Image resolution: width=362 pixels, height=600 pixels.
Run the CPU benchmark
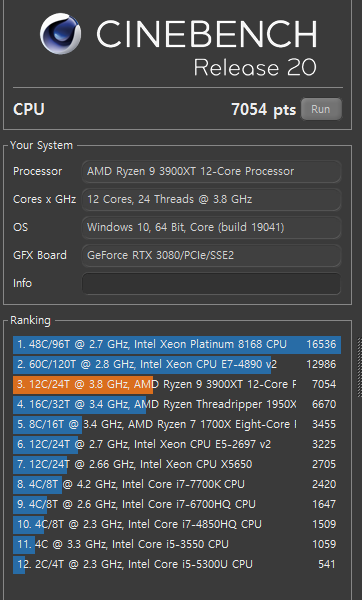(321, 109)
